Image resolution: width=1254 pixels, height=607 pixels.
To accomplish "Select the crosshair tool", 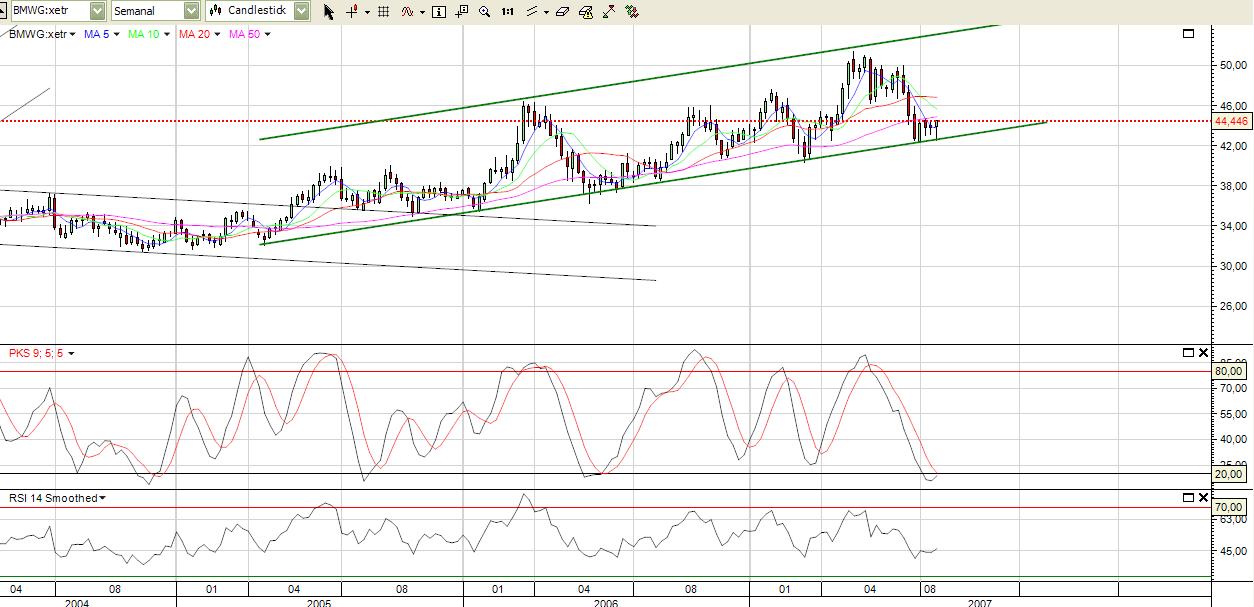I will [x=350, y=12].
